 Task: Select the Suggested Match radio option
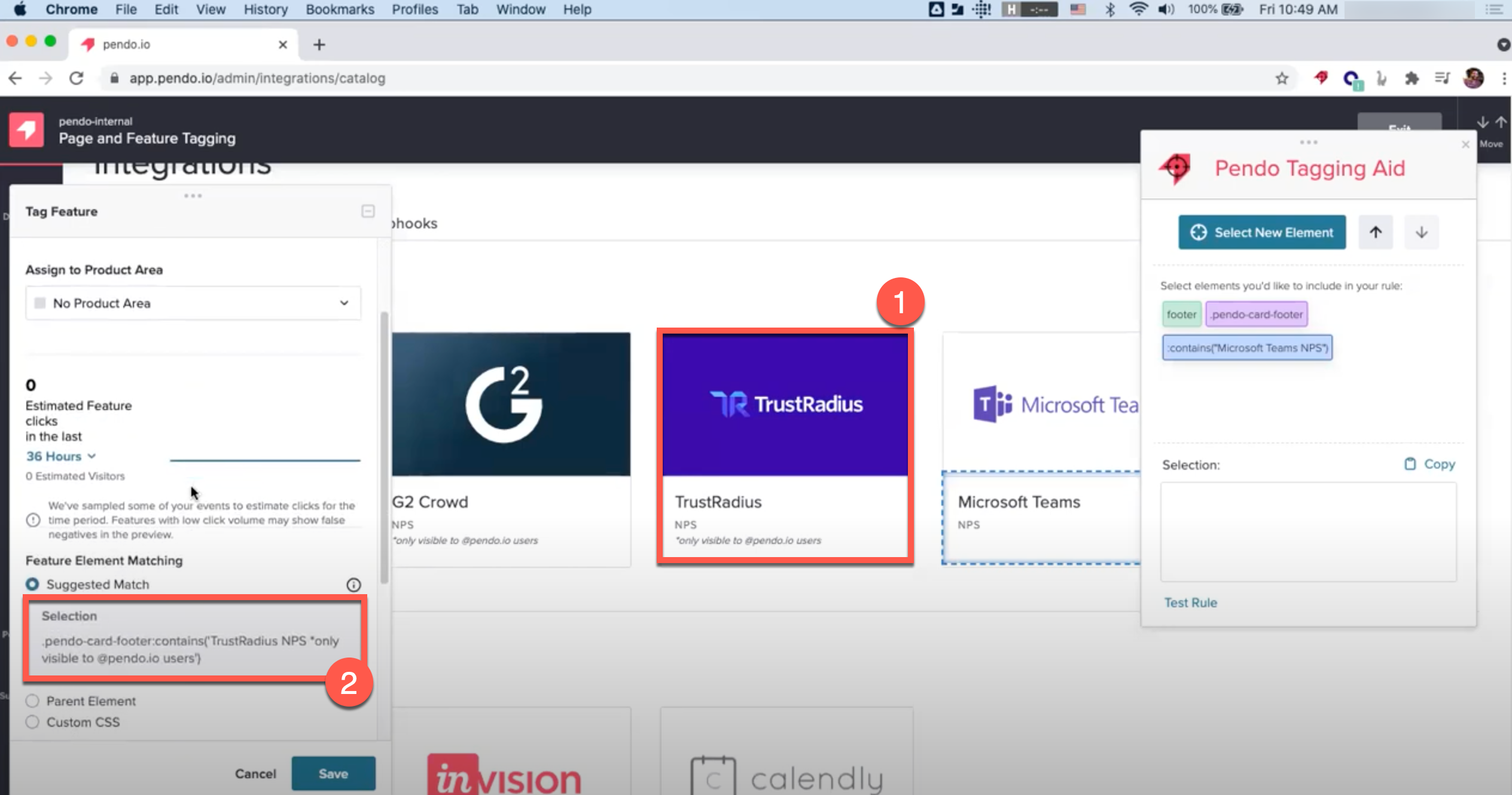tap(32, 584)
